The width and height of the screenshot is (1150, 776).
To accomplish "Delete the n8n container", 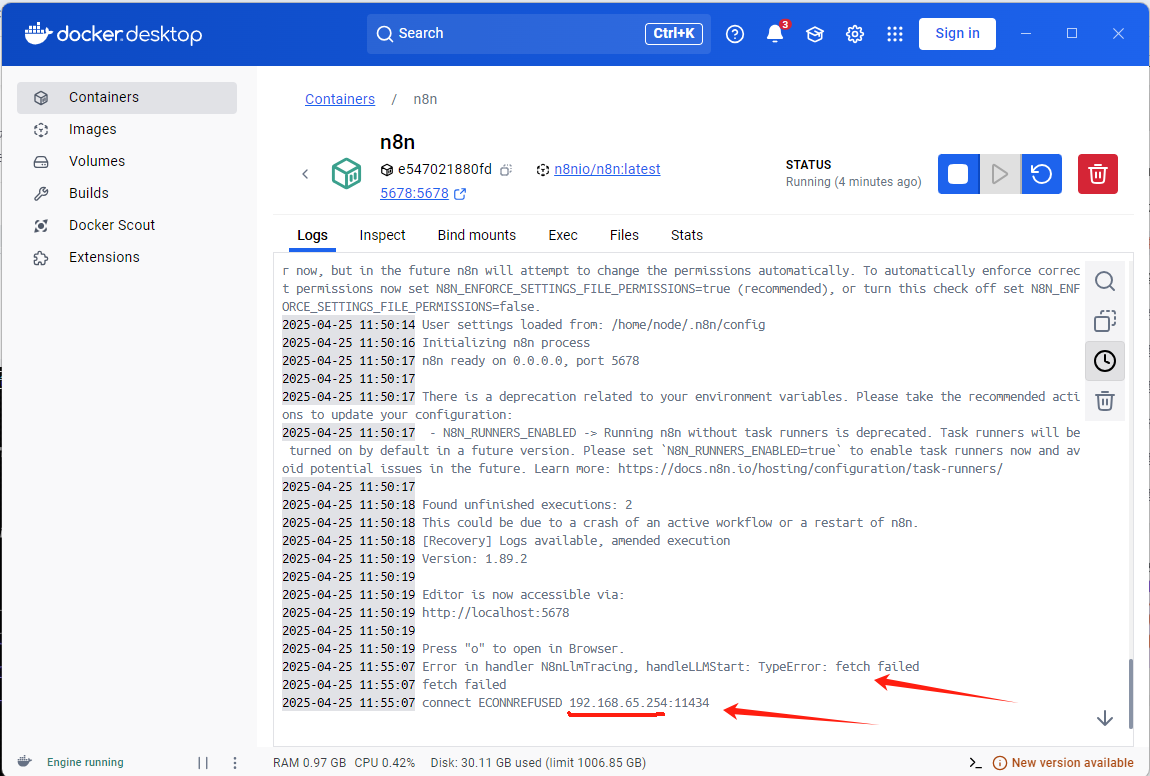I will tap(1097, 174).
